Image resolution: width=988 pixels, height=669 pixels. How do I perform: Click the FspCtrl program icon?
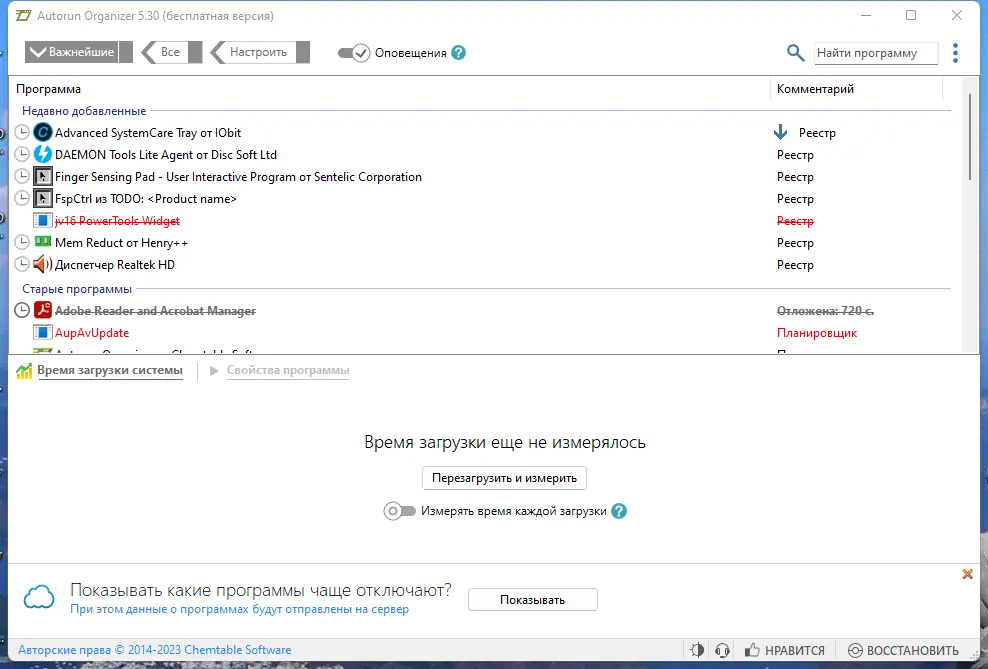point(42,198)
